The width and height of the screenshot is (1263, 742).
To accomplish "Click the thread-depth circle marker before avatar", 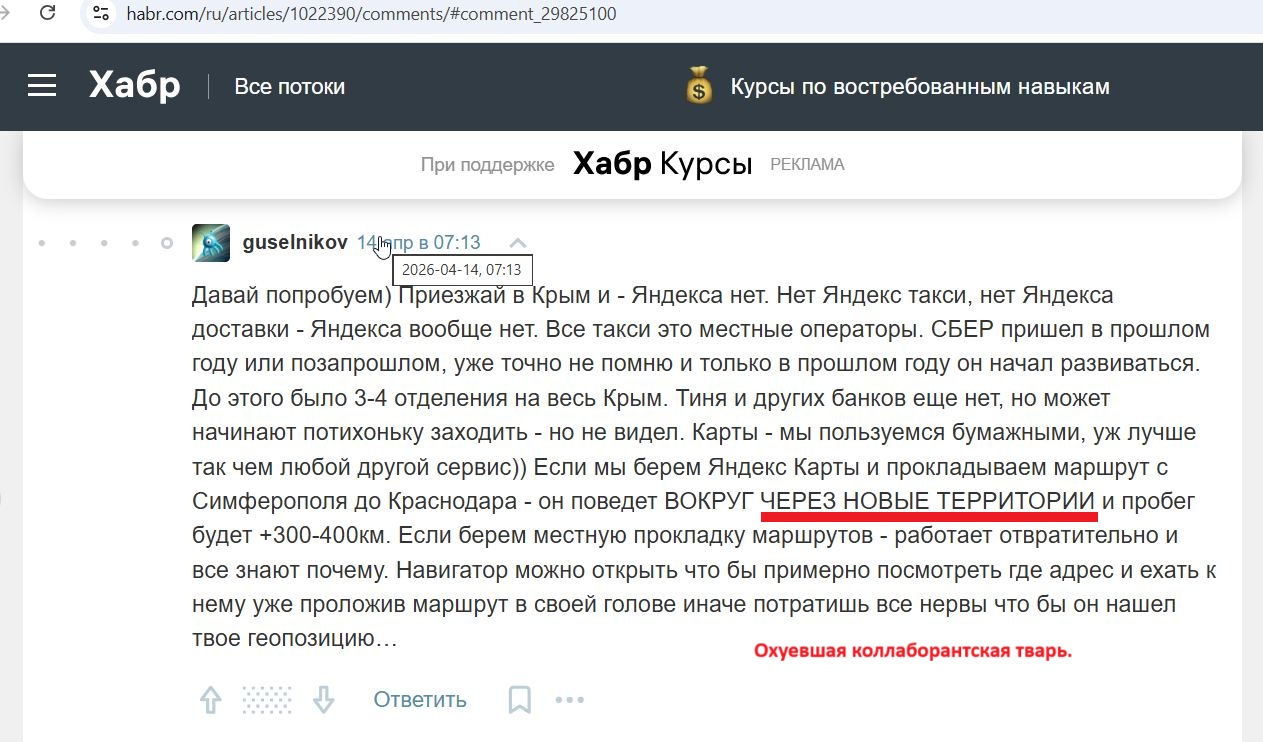I will tap(167, 243).
